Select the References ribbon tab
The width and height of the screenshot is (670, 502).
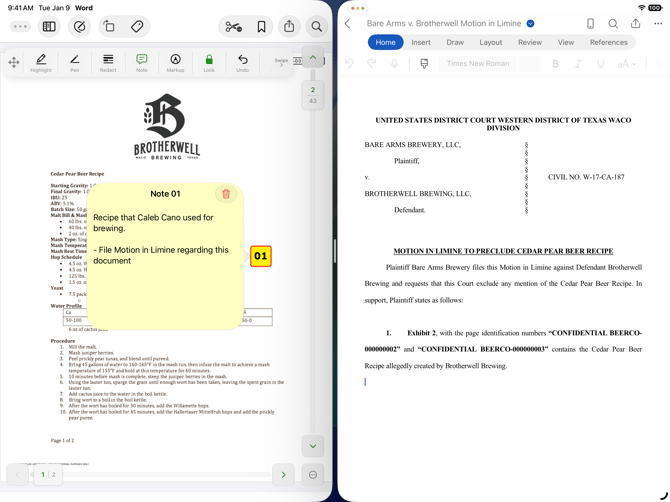pyautogui.click(x=608, y=42)
